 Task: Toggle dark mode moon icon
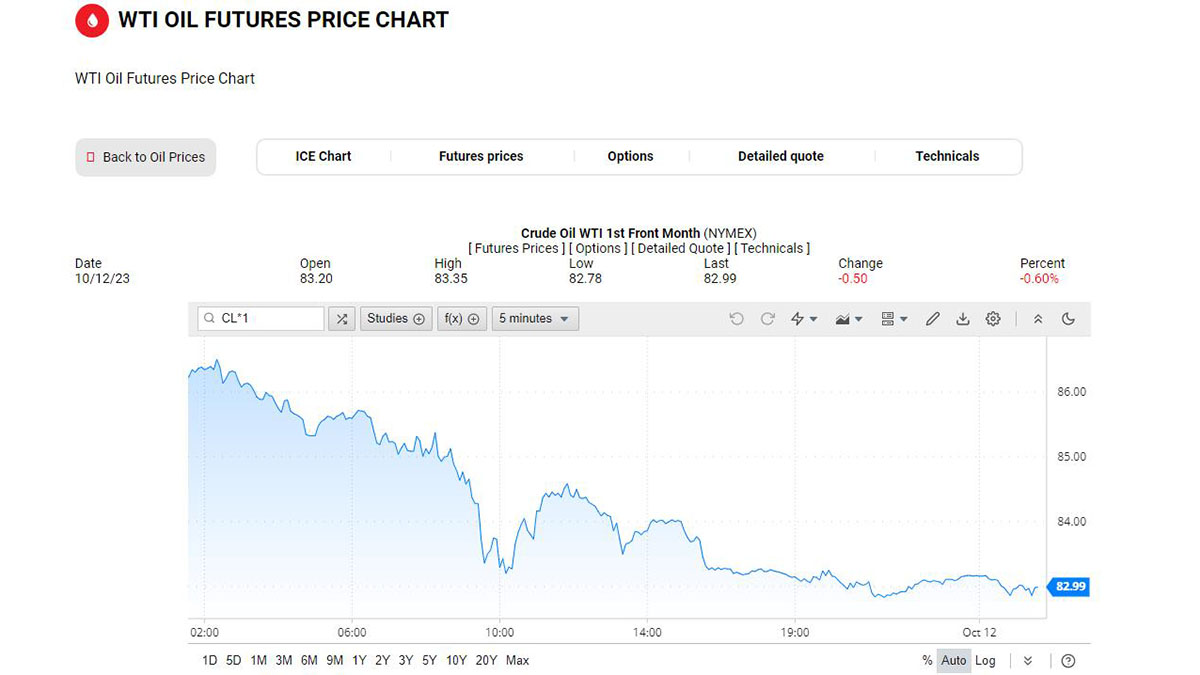pos(1068,319)
